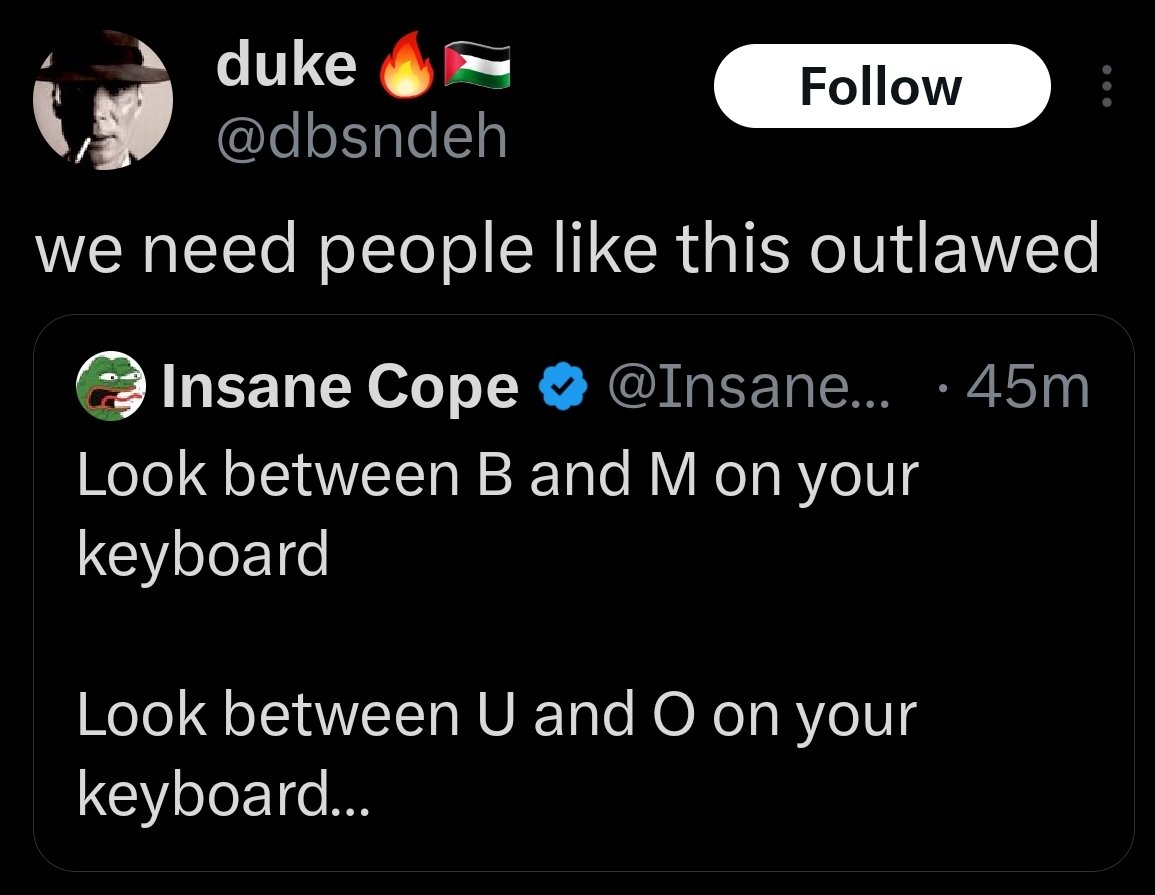1155x895 pixels.
Task: Open Insane Cope's profile name
Action: [x=340, y=389]
